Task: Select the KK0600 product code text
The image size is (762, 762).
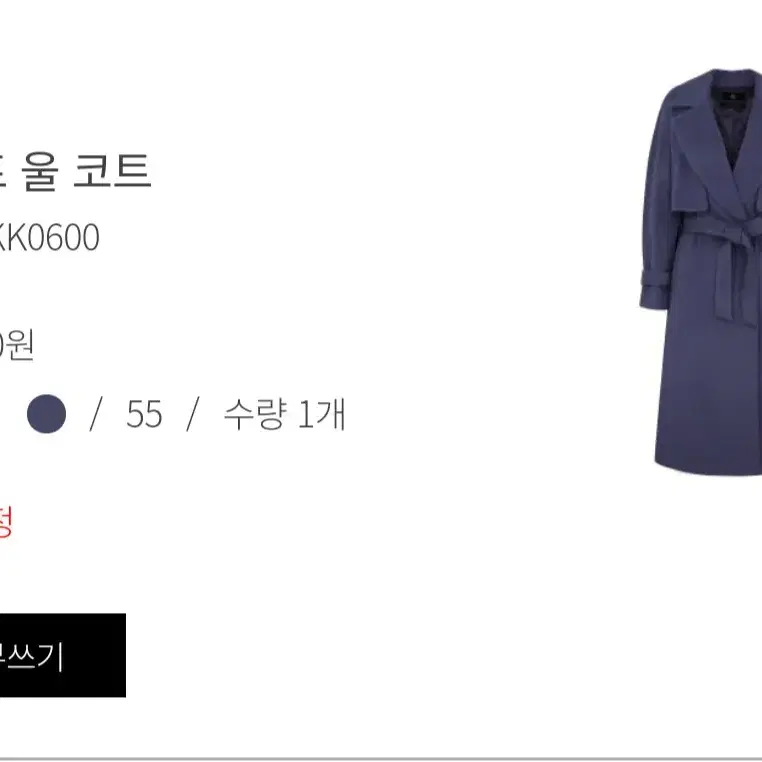Action: (x=49, y=237)
